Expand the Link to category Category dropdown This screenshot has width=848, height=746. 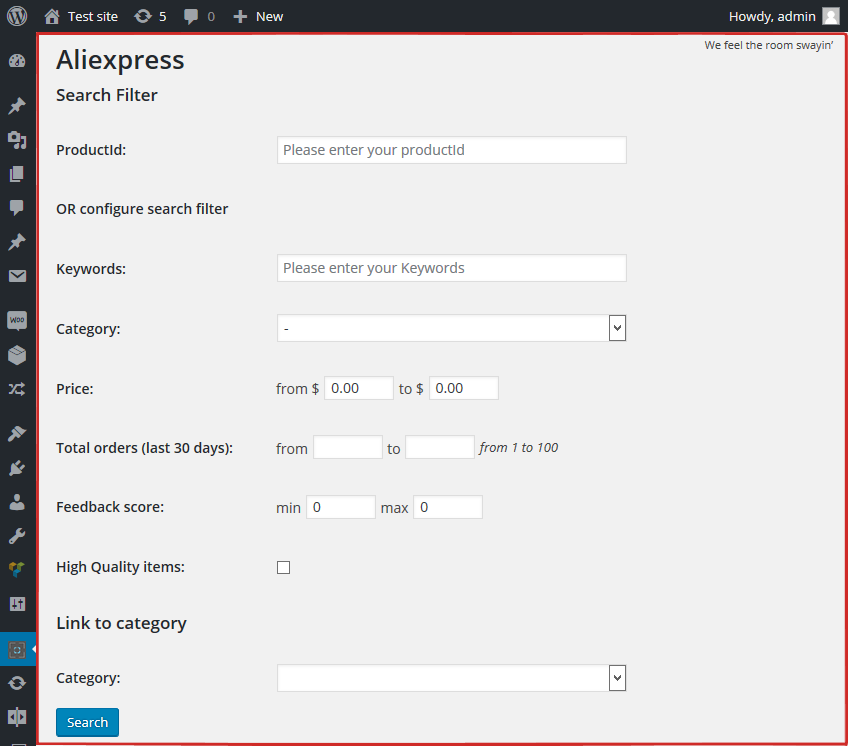click(x=452, y=678)
